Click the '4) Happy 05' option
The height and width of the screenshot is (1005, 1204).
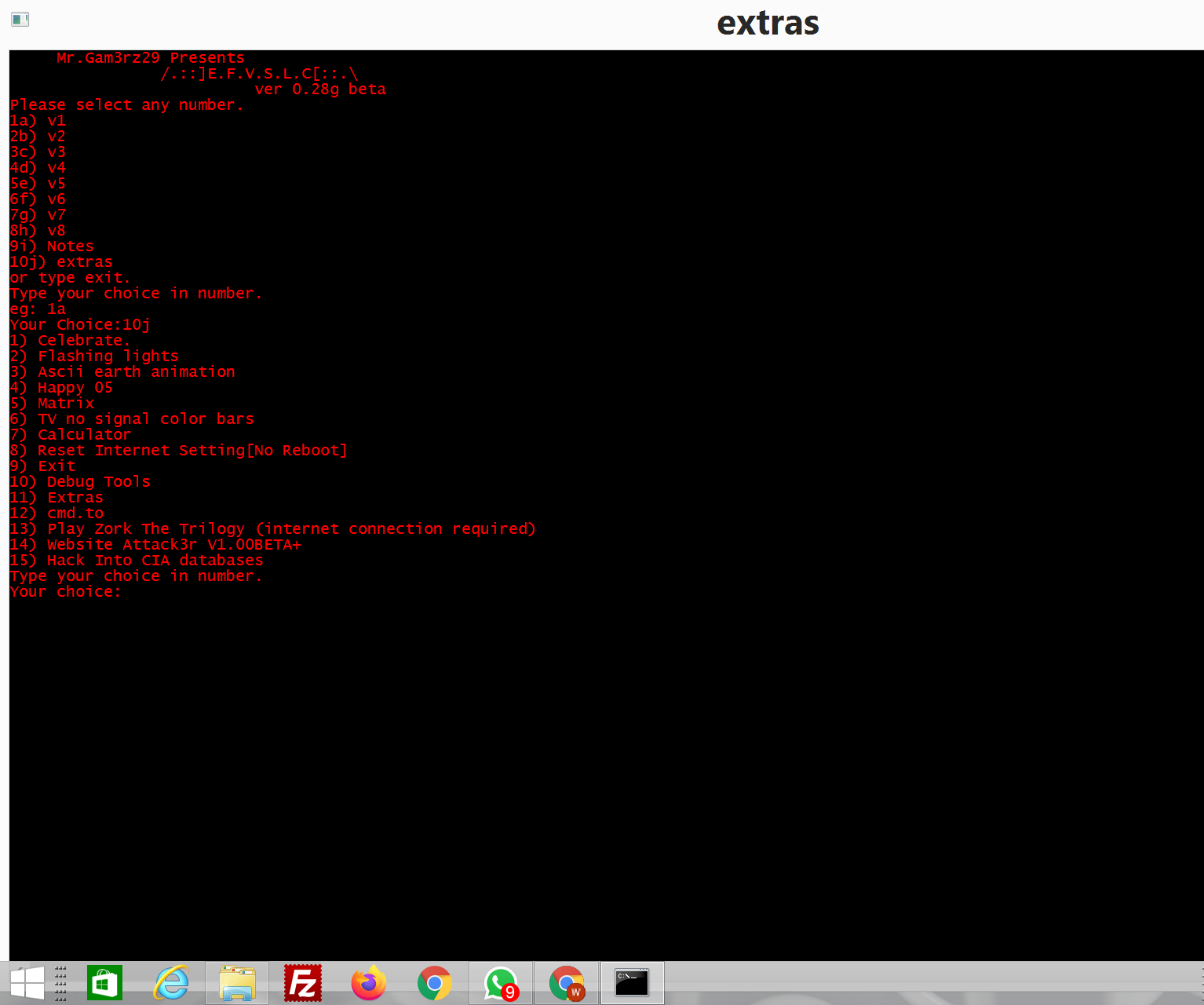pyautogui.click(x=61, y=388)
